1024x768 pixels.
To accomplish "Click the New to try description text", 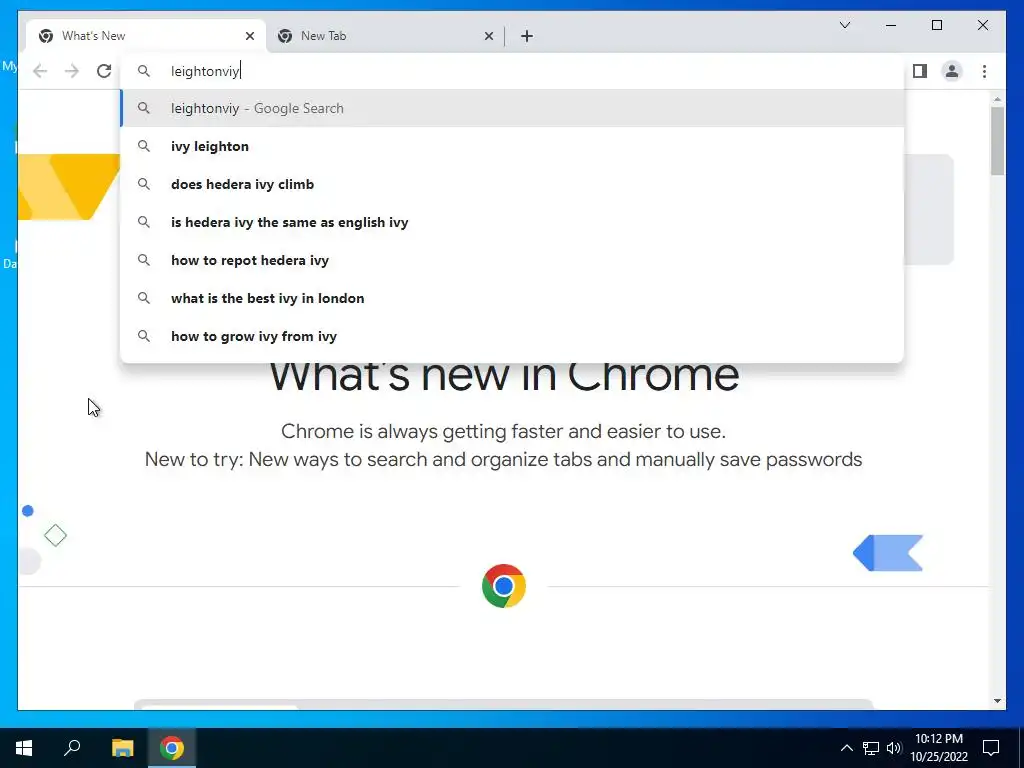I will 504,460.
